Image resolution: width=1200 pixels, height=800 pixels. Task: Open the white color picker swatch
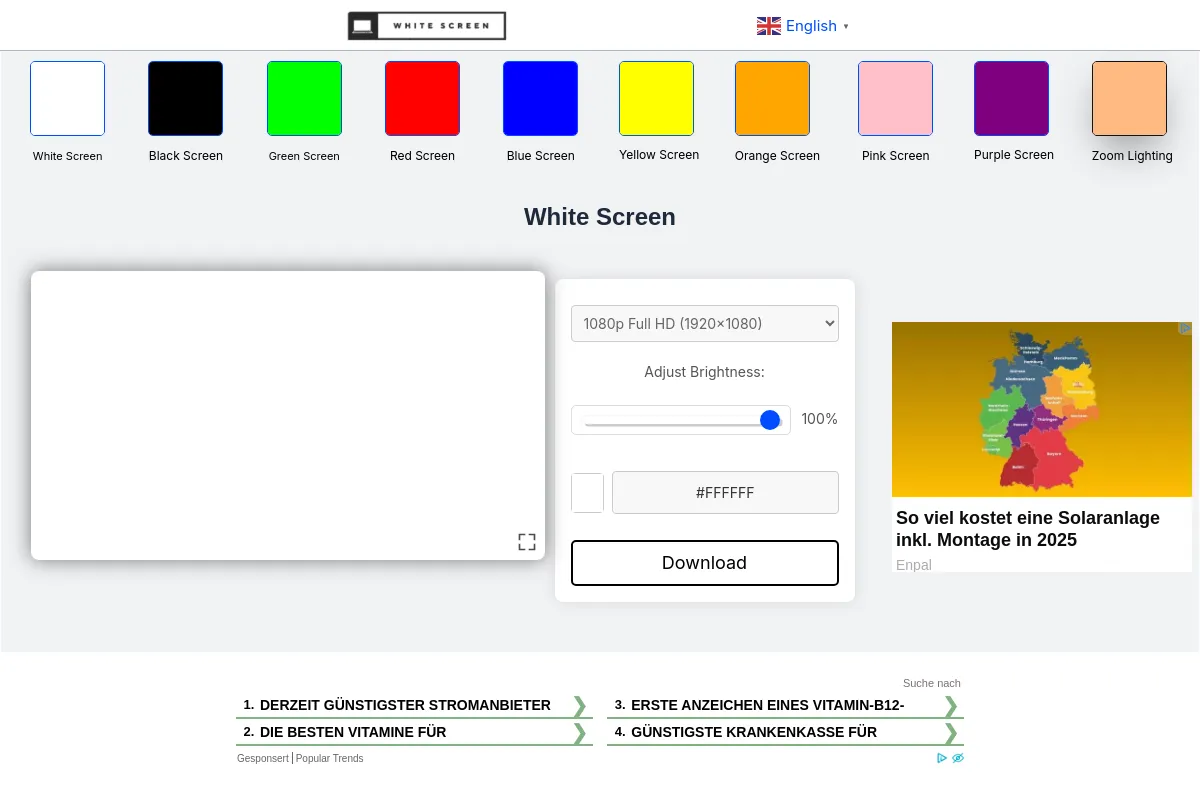(587, 493)
